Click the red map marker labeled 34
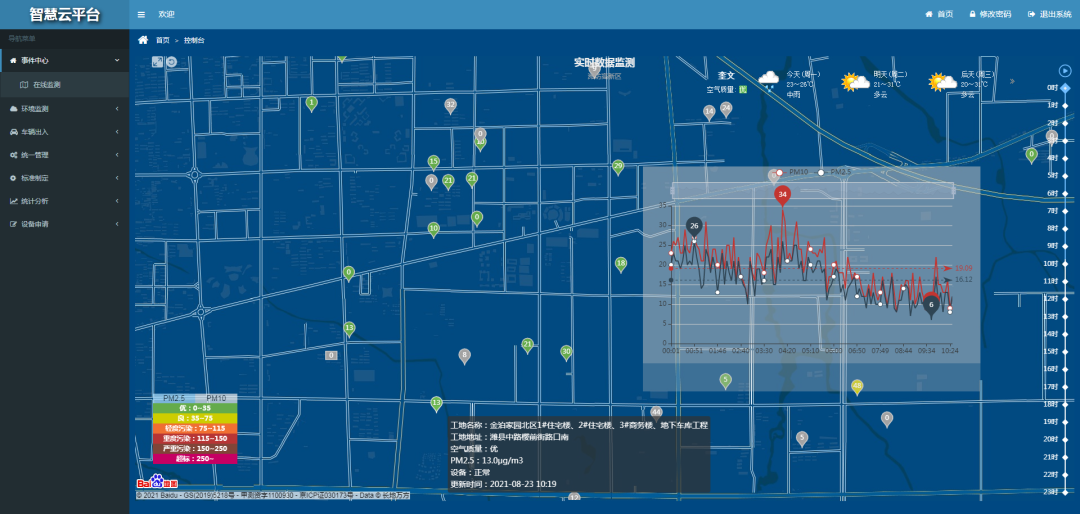1080x514 pixels. pyautogui.click(x=782, y=194)
